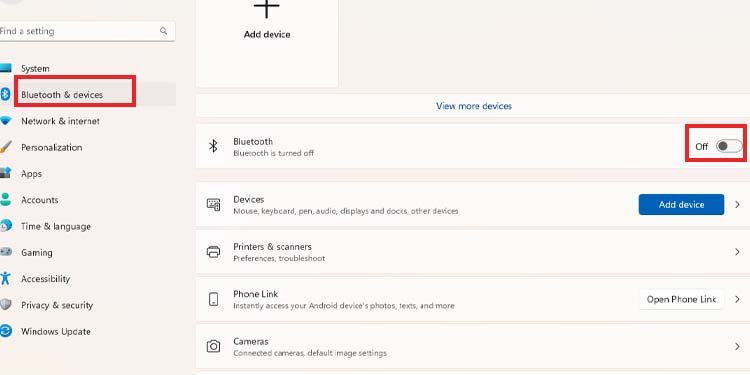Expand the Cameras row chevron
The image size is (750, 375).
(x=737, y=346)
